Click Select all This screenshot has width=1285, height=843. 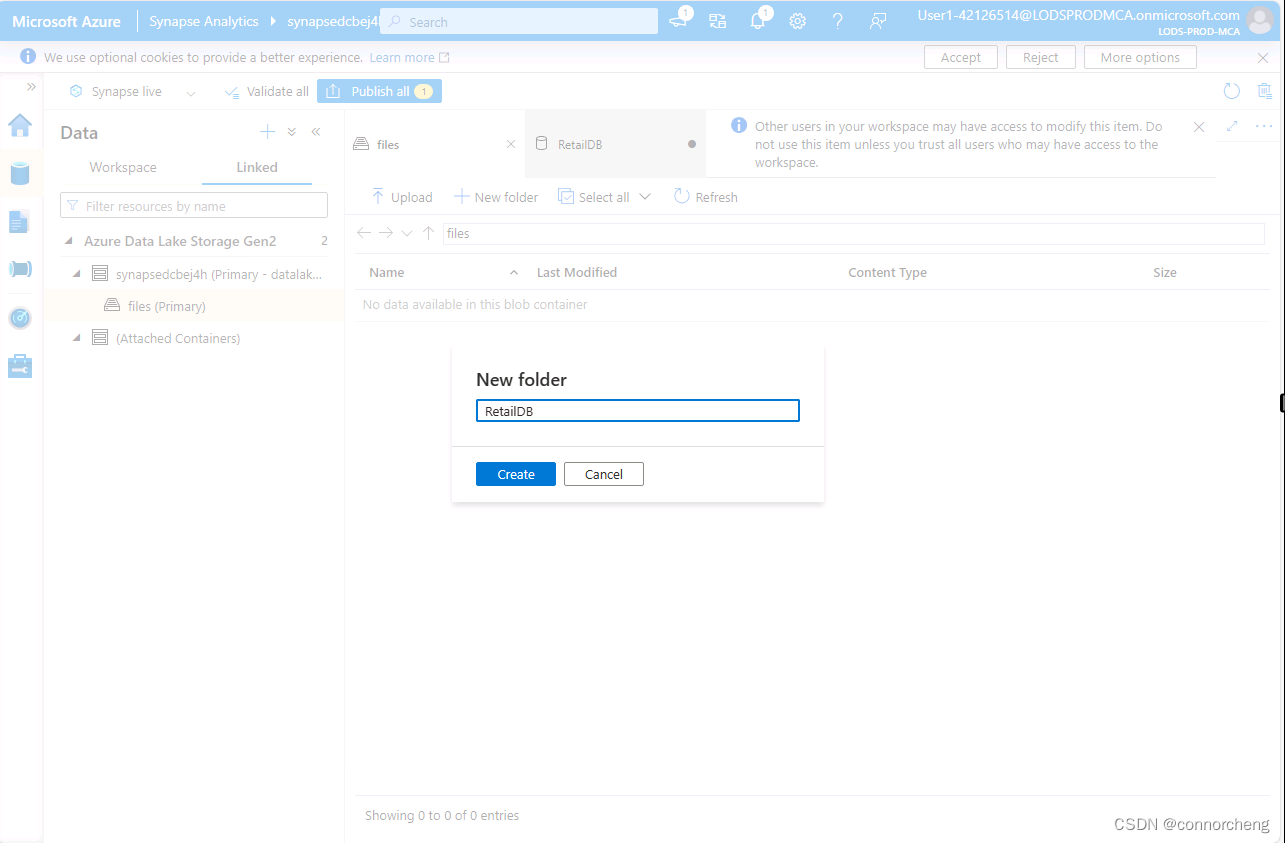coord(594,197)
